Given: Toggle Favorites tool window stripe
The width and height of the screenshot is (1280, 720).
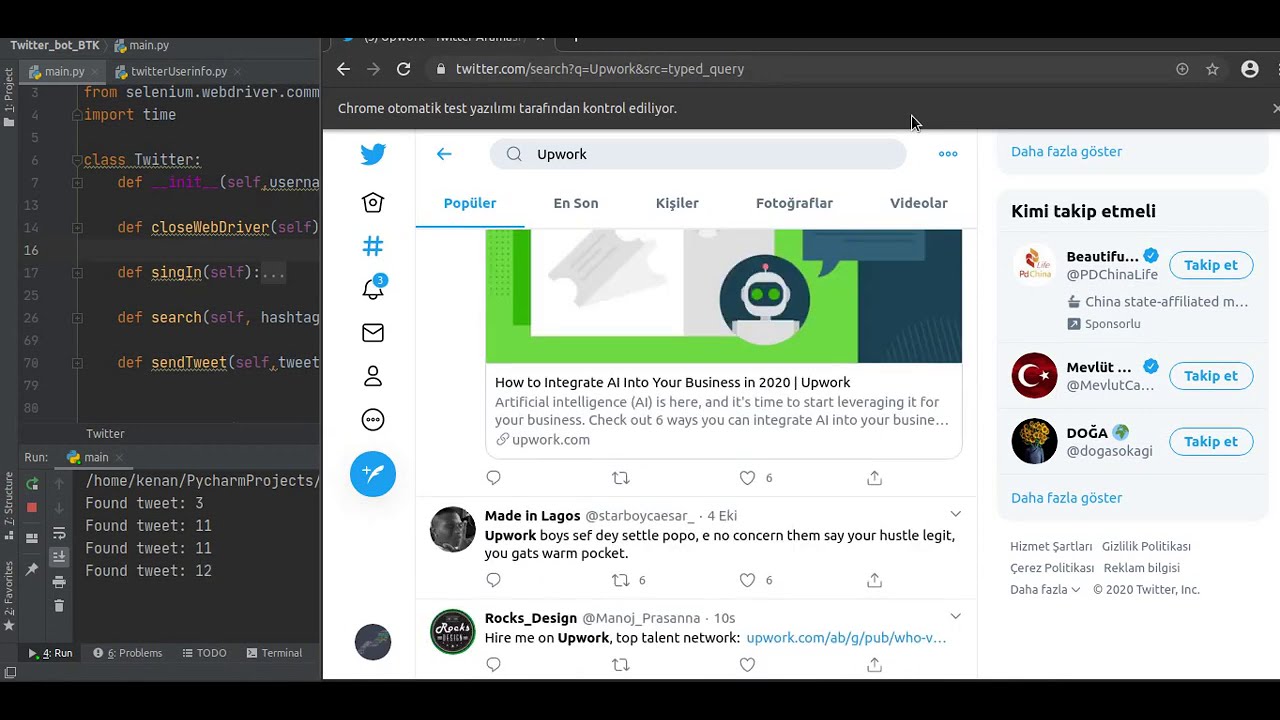Looking at the screenshot, I should point(9,597).
